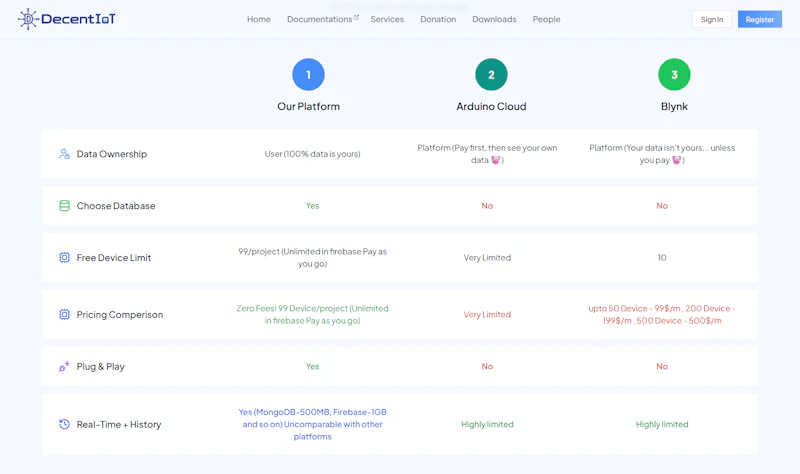
Task: Click the Arduino Cloud heading
Action: coord(491,107)
